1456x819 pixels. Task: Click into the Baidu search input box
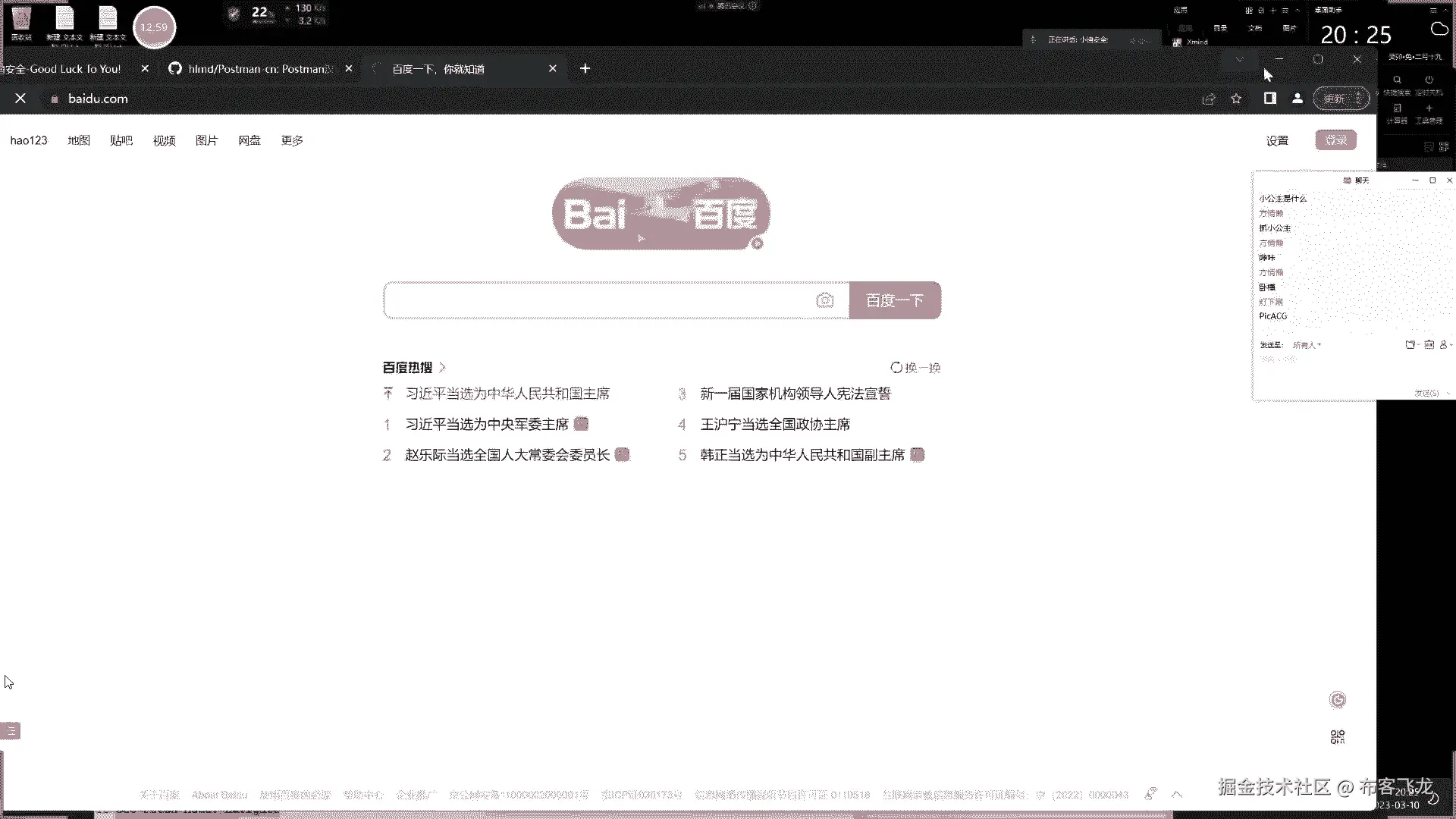(599, 300)
